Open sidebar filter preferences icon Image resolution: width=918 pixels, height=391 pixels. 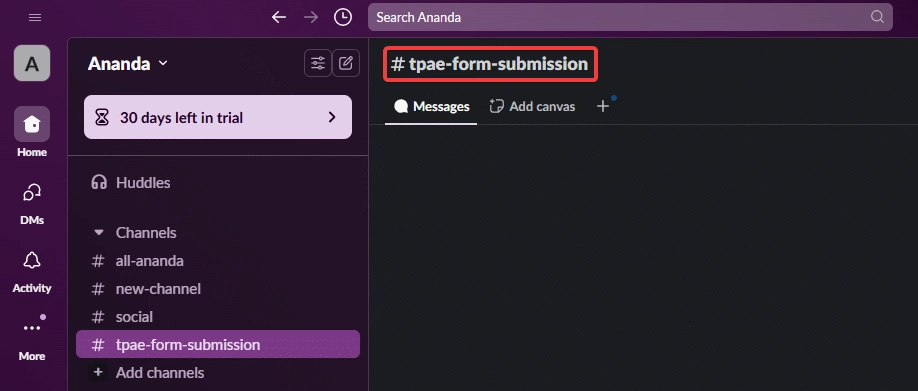click(318, 63)
